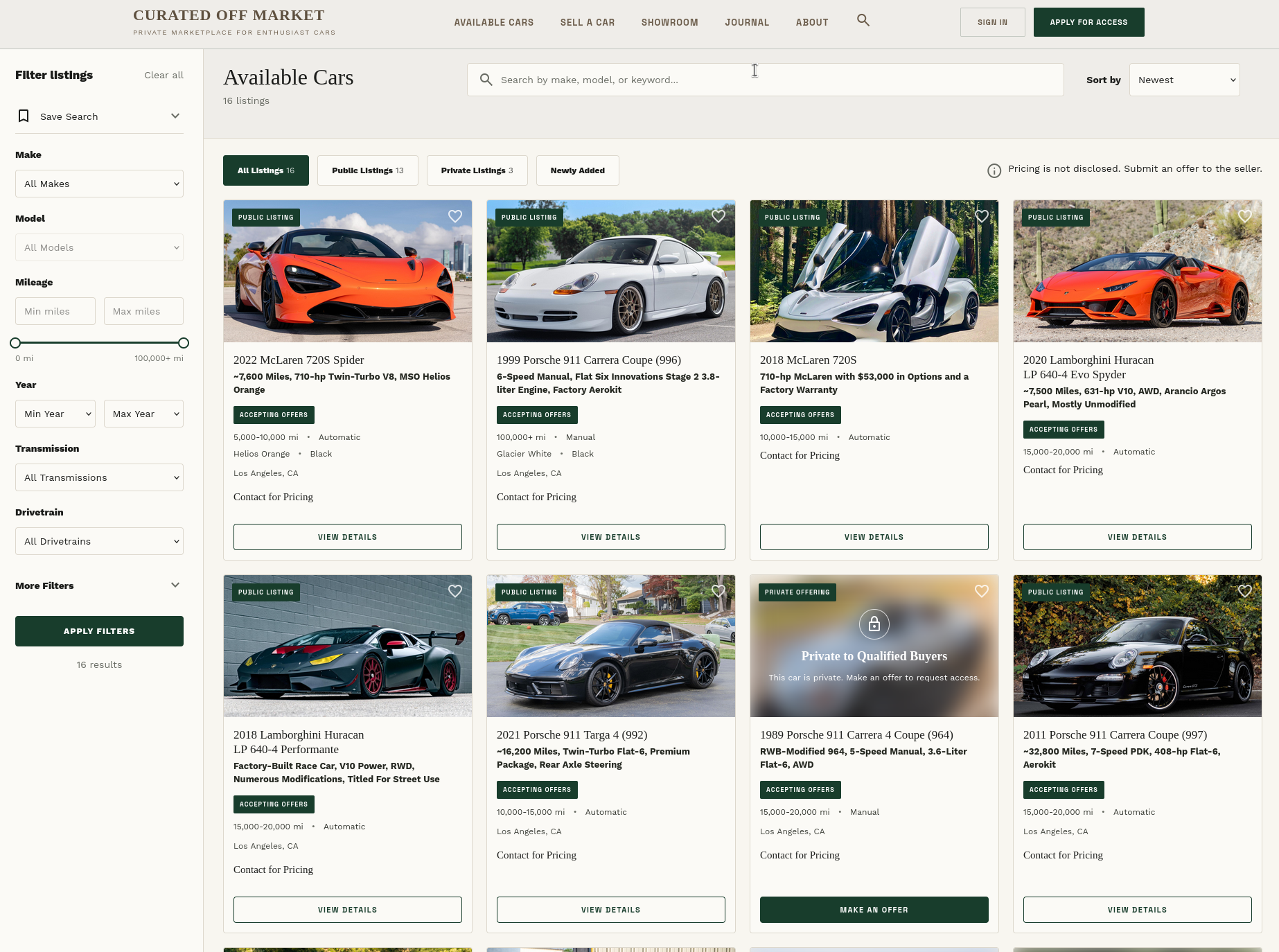The width and height of the screenshot is (1279, 952).
Task: Favorite the 1989 Porsche 911 Carrera 4
Action: 982,591
